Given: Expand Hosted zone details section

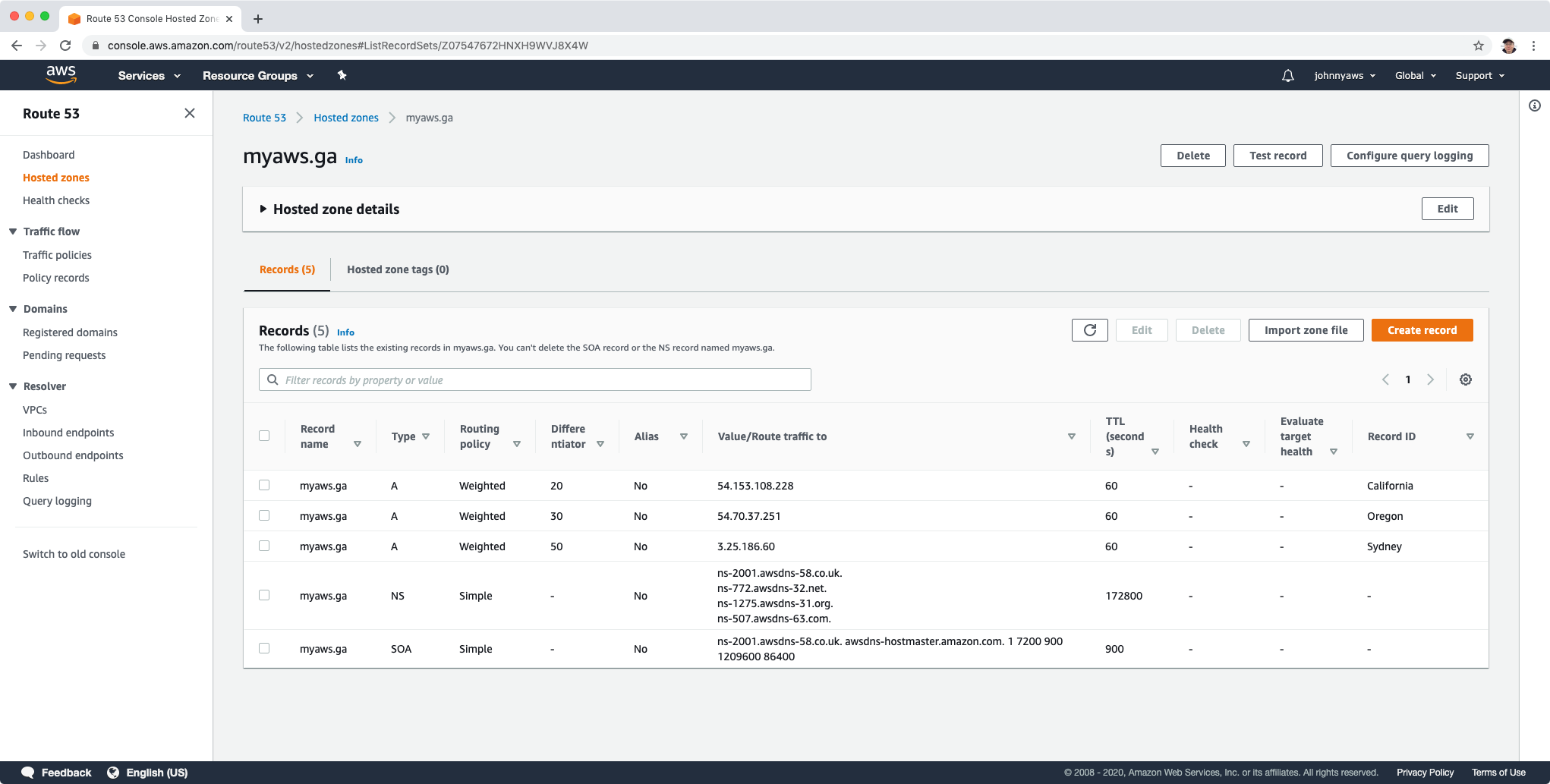Looking at the screenshot, I should 329,209.
